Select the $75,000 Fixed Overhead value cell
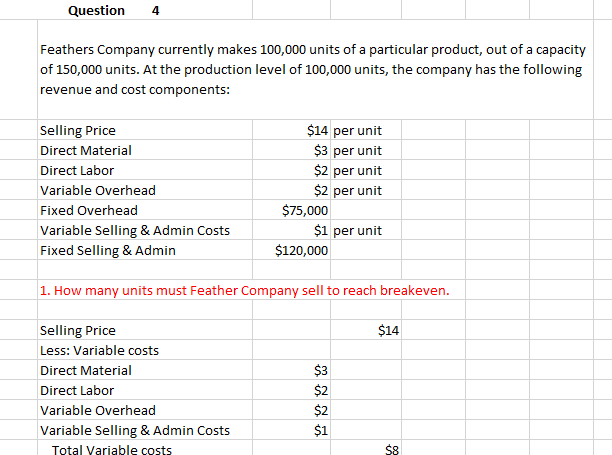Screen dimensions: 612x455 click(x=305, y=211)
